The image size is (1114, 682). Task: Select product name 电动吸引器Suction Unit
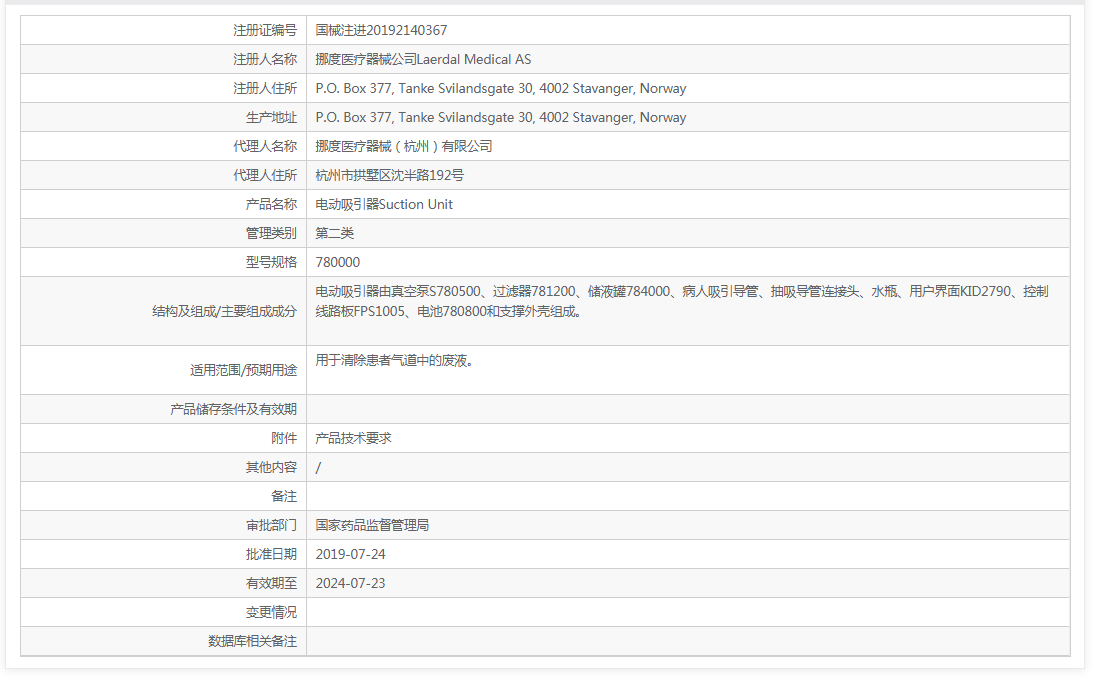pos(384,204)
